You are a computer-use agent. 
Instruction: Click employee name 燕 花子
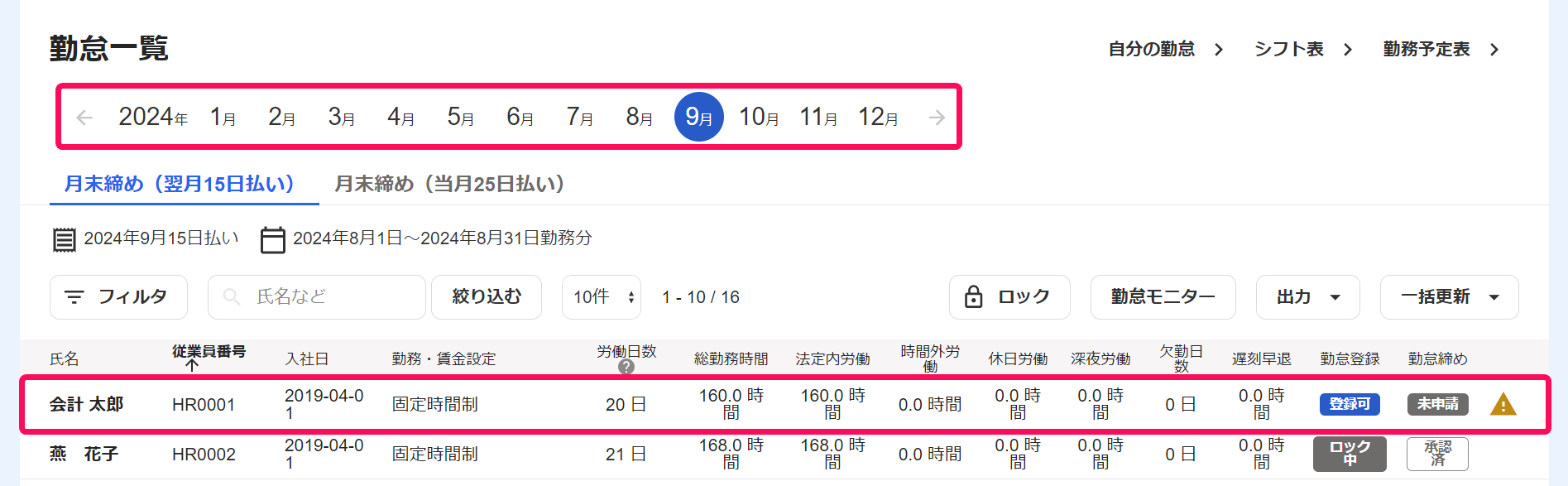84,454
